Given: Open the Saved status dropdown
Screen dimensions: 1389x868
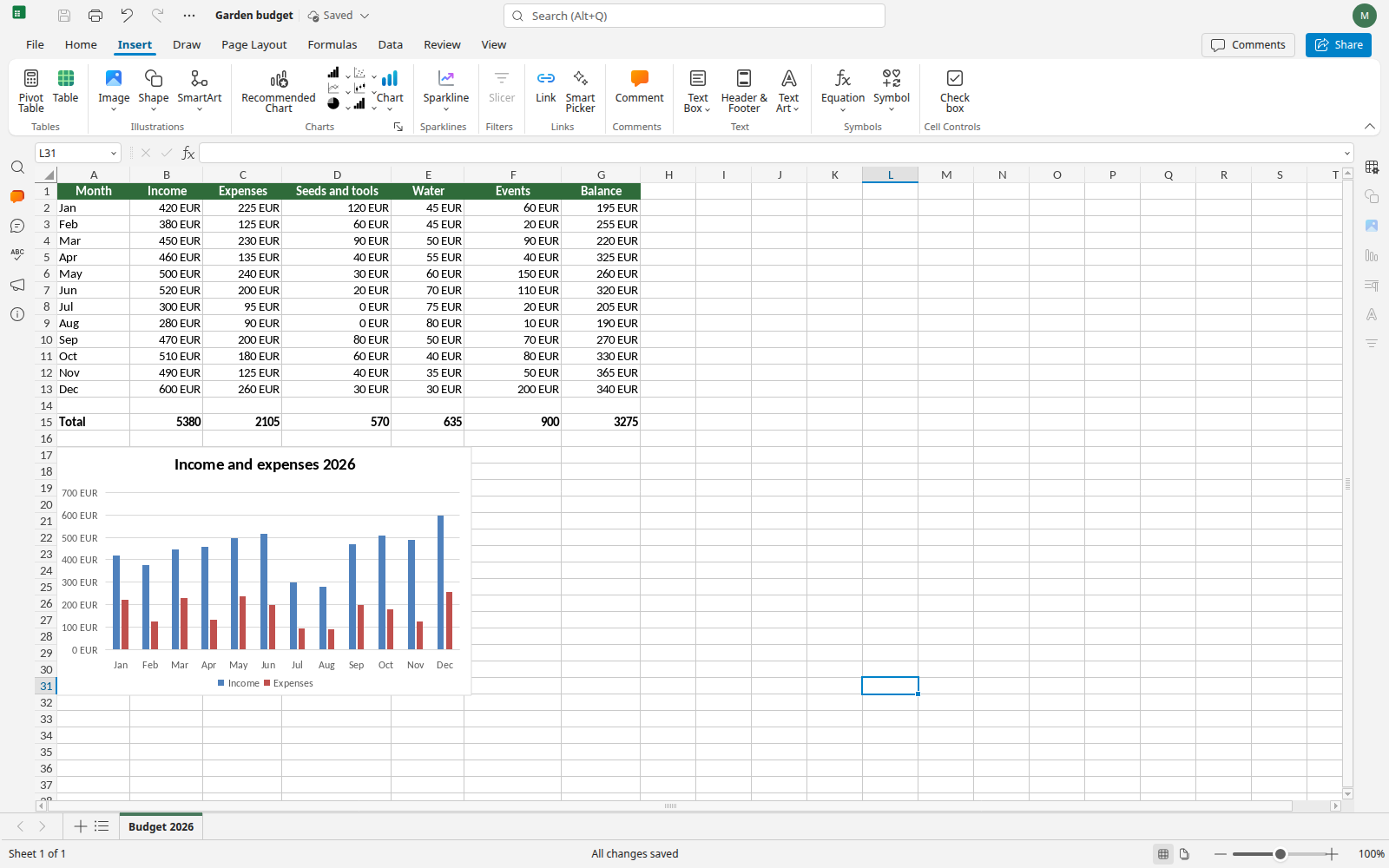Looking at the screenshot, I should 339,16.
